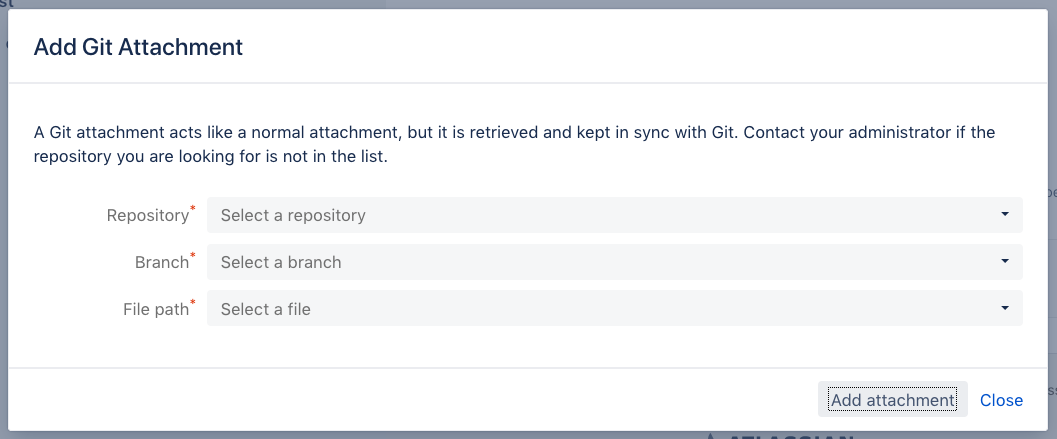Click the red asterisk beside Branch
1057x439 pixels.
coord(193,256)
